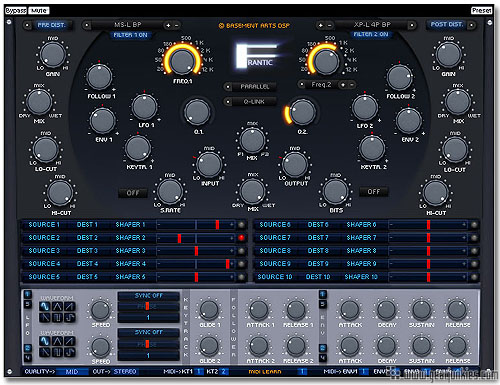The width and height of the screenshot is (500, 385).
Task: Select LFO tab 3
Action: coord(27,304)
